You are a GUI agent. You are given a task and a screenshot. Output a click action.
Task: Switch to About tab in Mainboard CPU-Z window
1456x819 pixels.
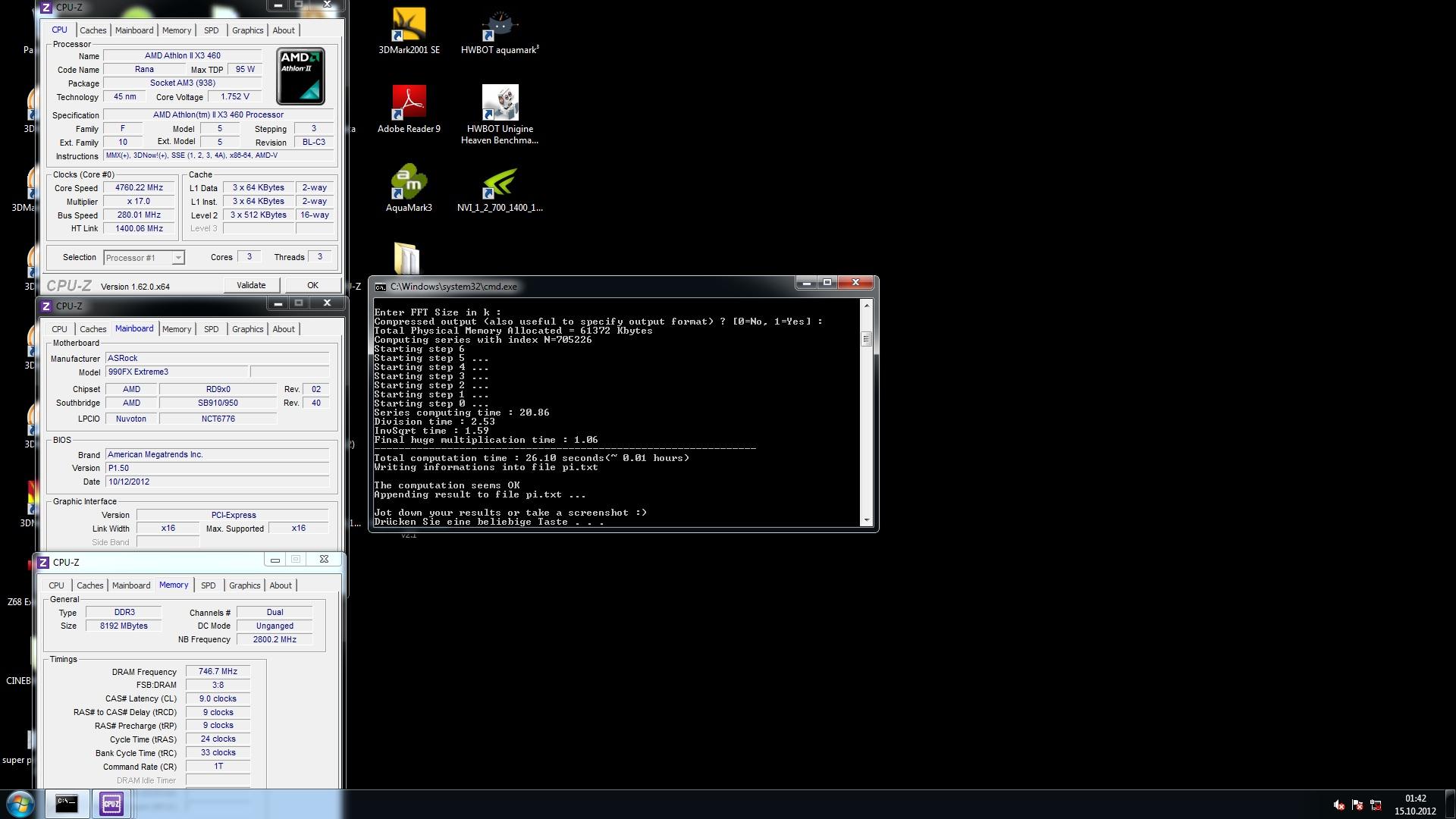coord(284,329)
